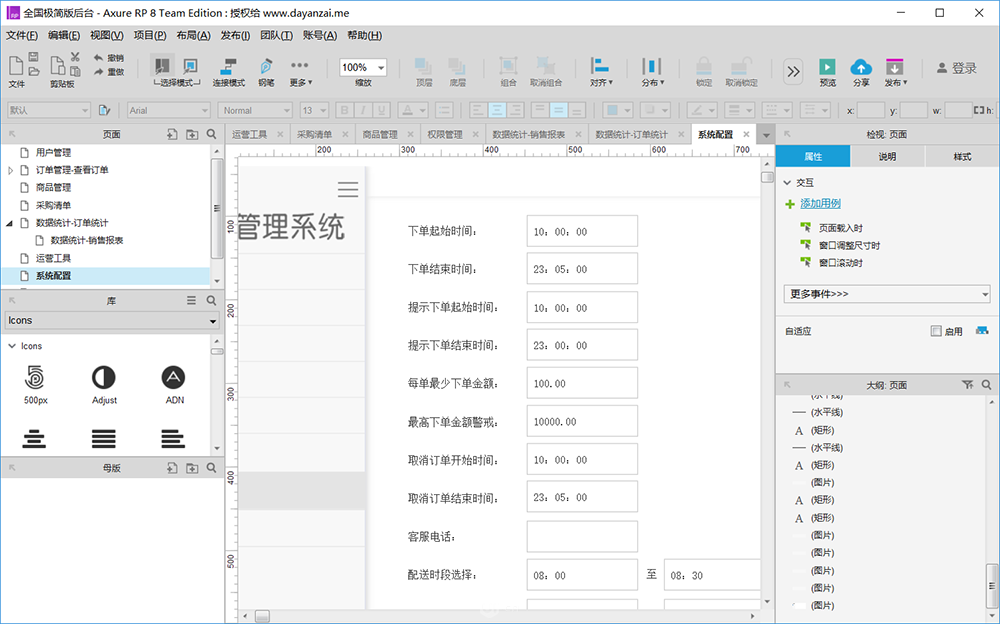The width and height of the screenshot is (1000, 624).
Task: Activate the Connect mode (连接模式) tool
Action: click(x=228, y=66)
